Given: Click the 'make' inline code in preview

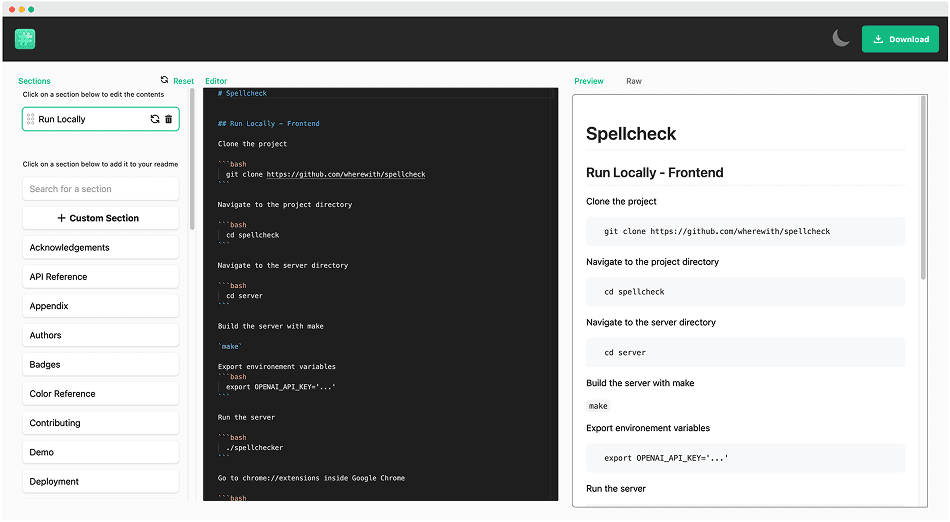Looking at the screenshot, I should (598, 406).
